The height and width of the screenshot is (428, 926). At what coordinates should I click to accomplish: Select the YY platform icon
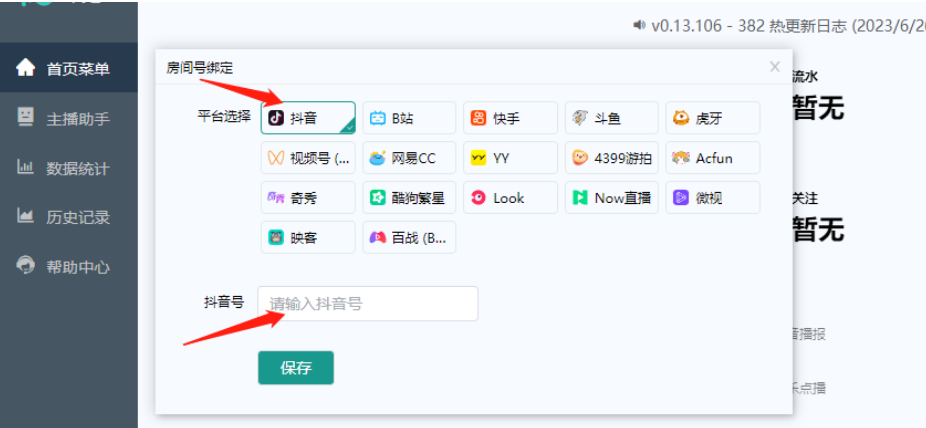510,158
